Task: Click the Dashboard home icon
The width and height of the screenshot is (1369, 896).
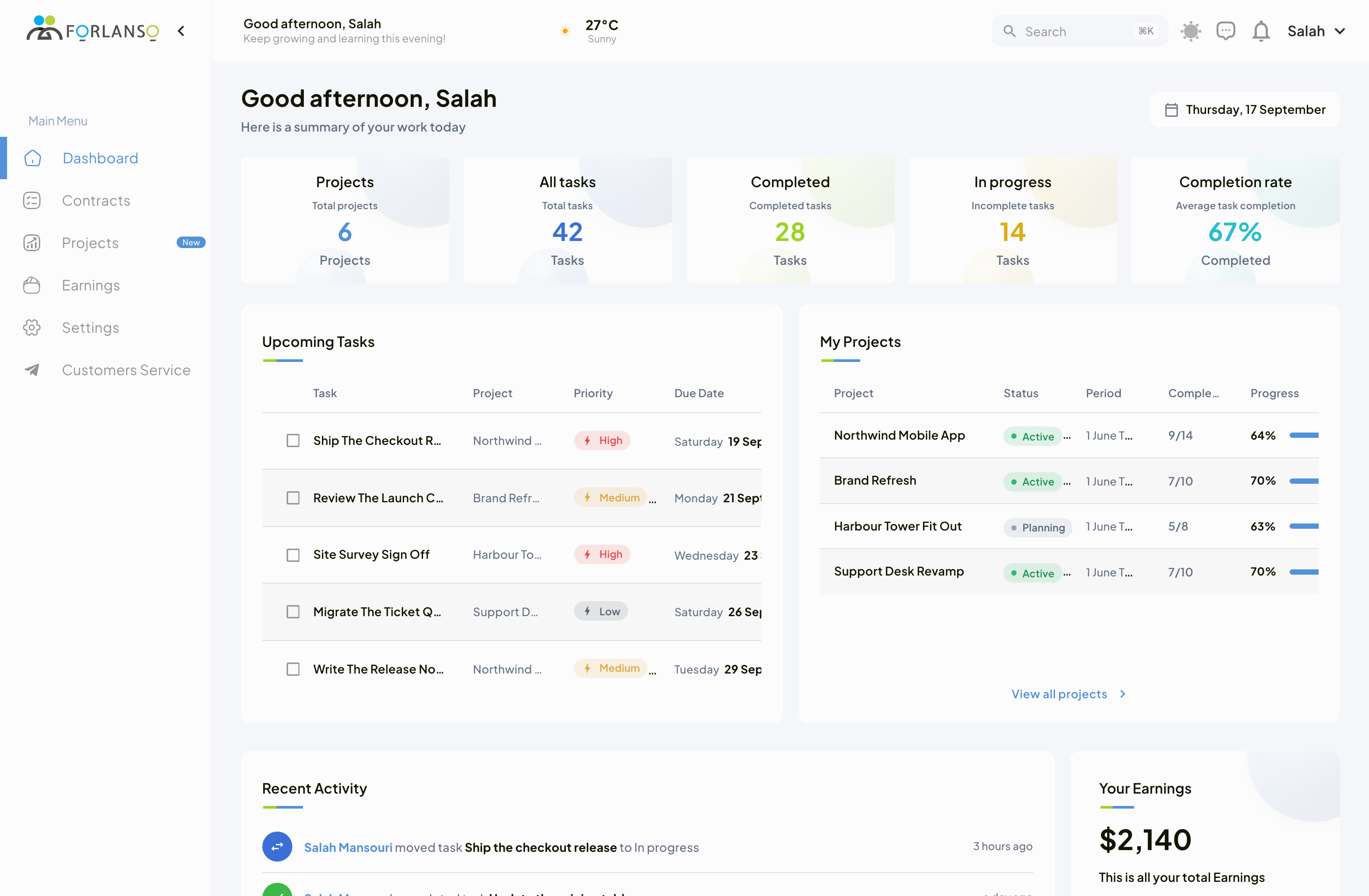Action: coord(33,158)
